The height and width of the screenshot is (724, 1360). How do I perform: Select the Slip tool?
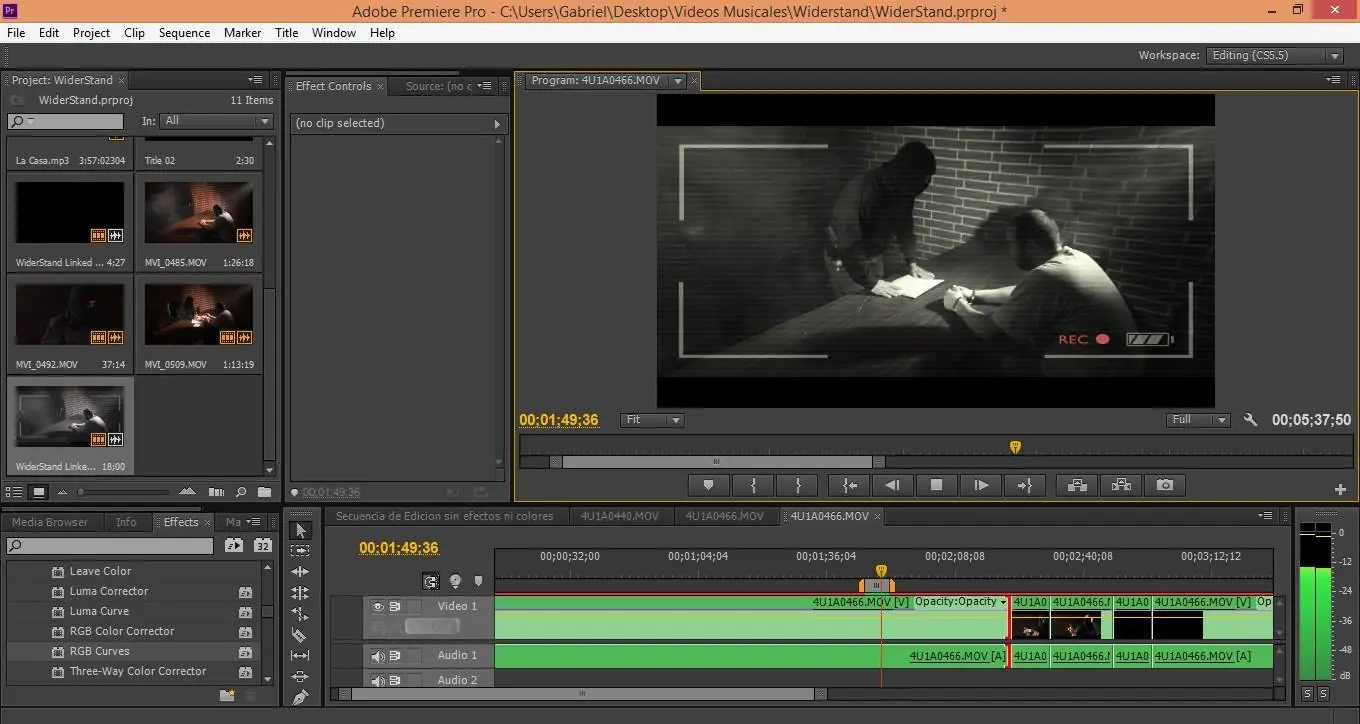[x=301, y=656]
